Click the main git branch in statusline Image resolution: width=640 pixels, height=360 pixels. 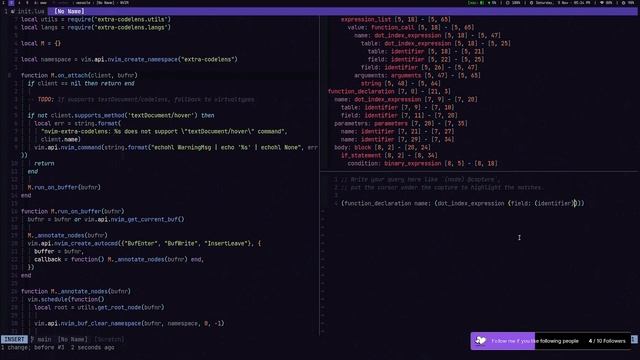pos(41,339)
